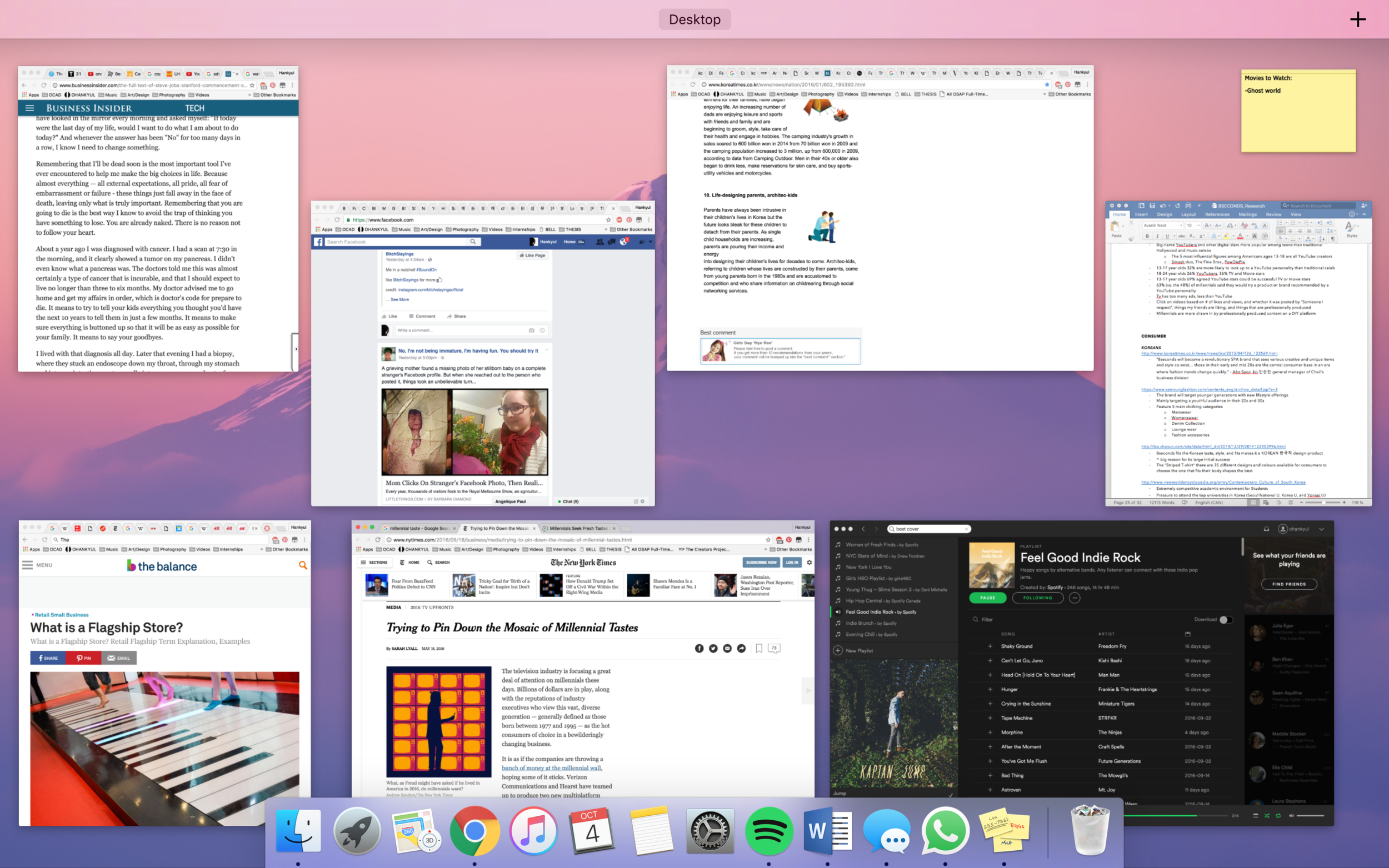Screen dimensions: 1389x868
Task: Click the Print icon in Word title bar
Action: tap(1188, 205)
